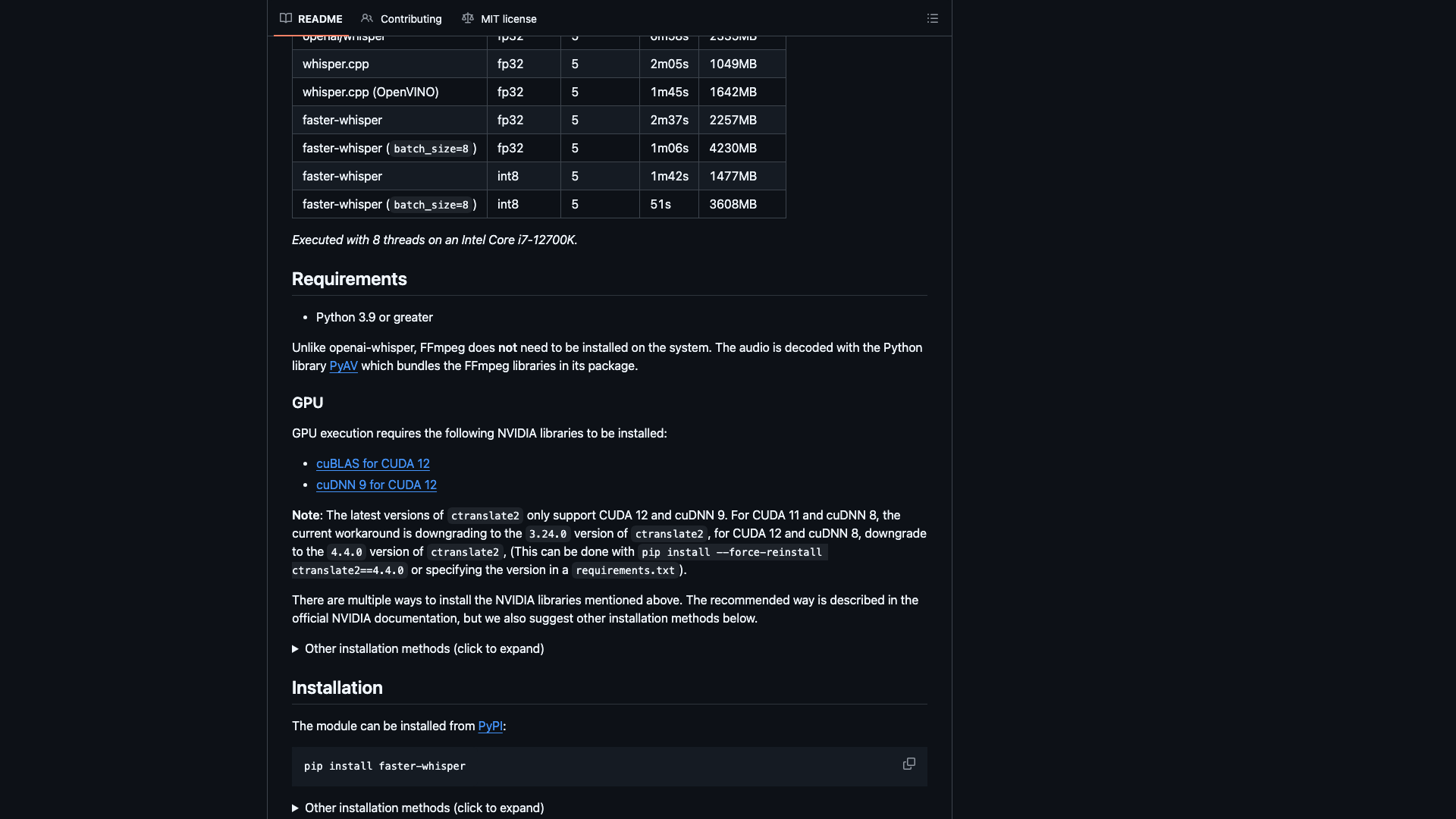This screenshot has width=1456, height=819.
Task: Click the people icon beside Contributing
Action: 367,18
